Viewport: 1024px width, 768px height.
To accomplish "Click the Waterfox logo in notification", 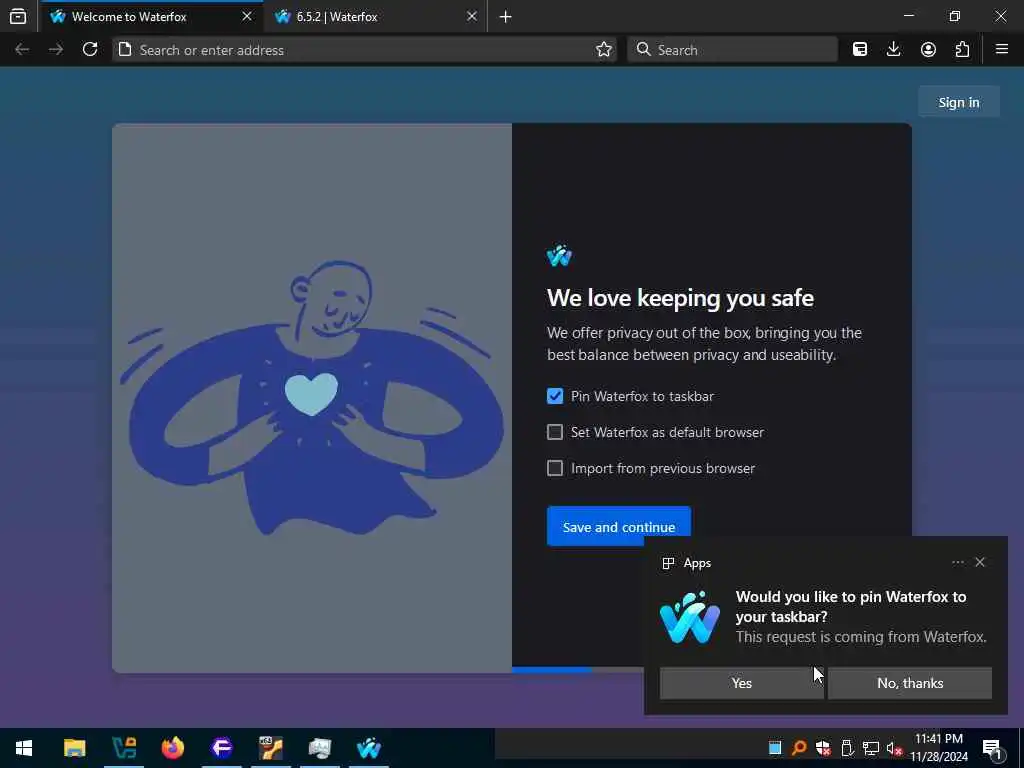I will (690, 617).
